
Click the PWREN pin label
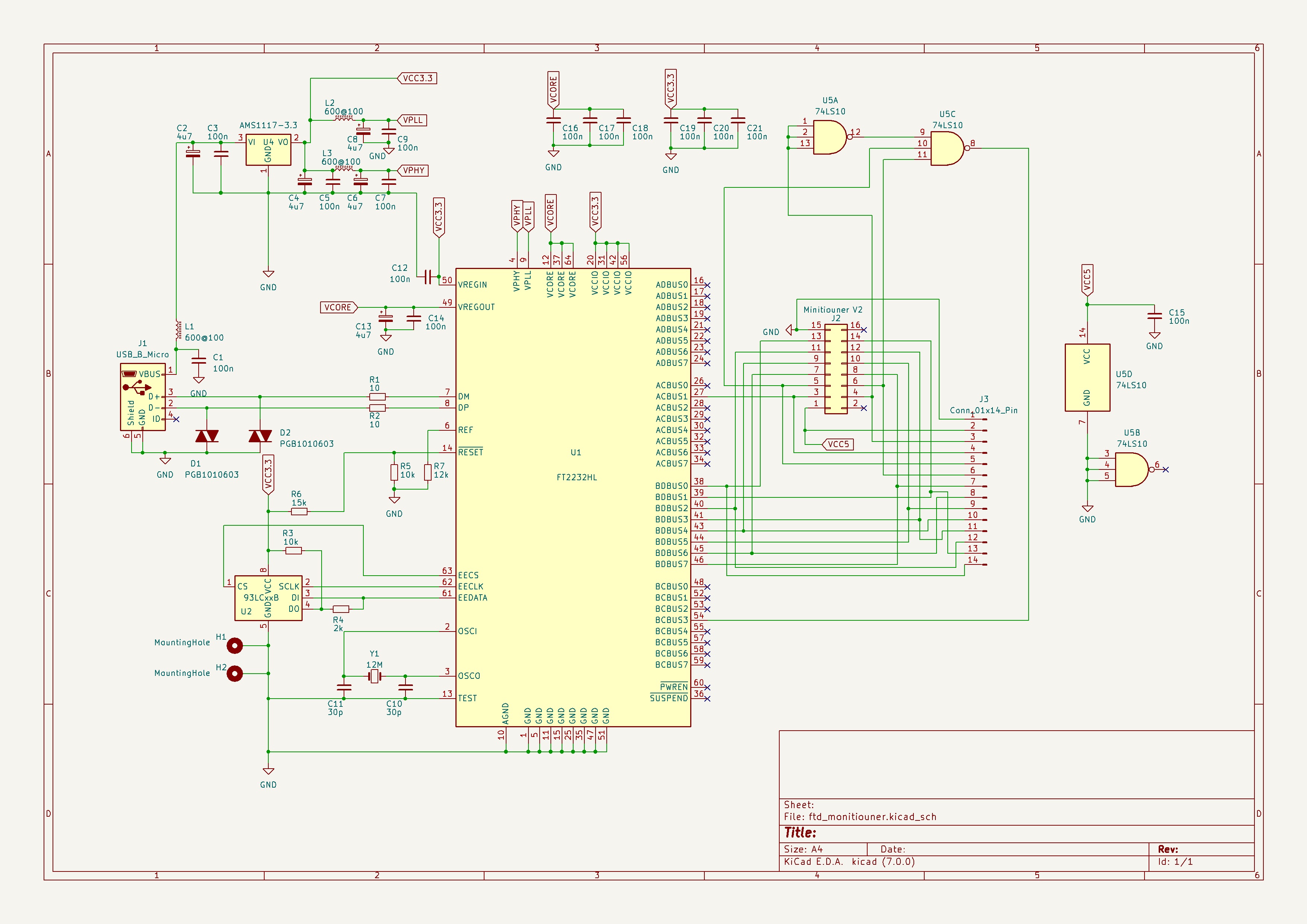pyautogui.click(x=674, y=687)
